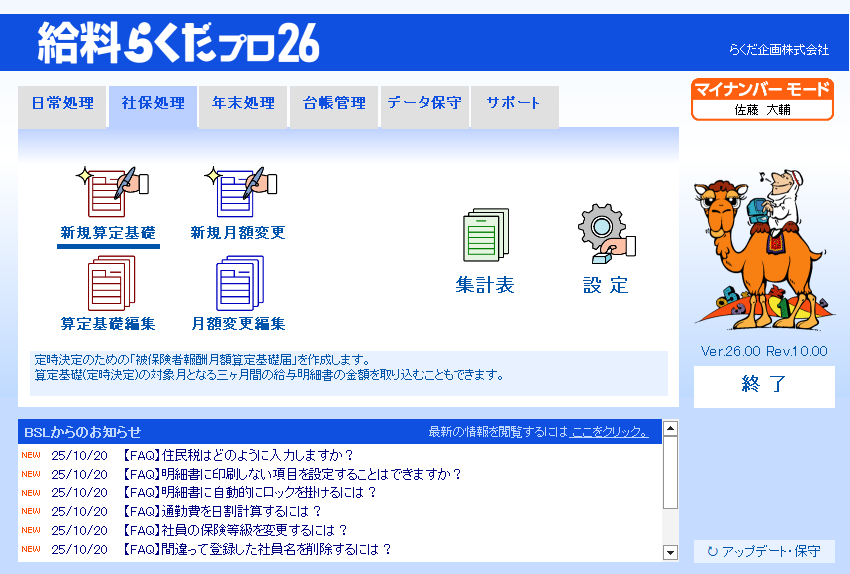Open the 算定基礎編集 documents icon

tap(108, 284)
